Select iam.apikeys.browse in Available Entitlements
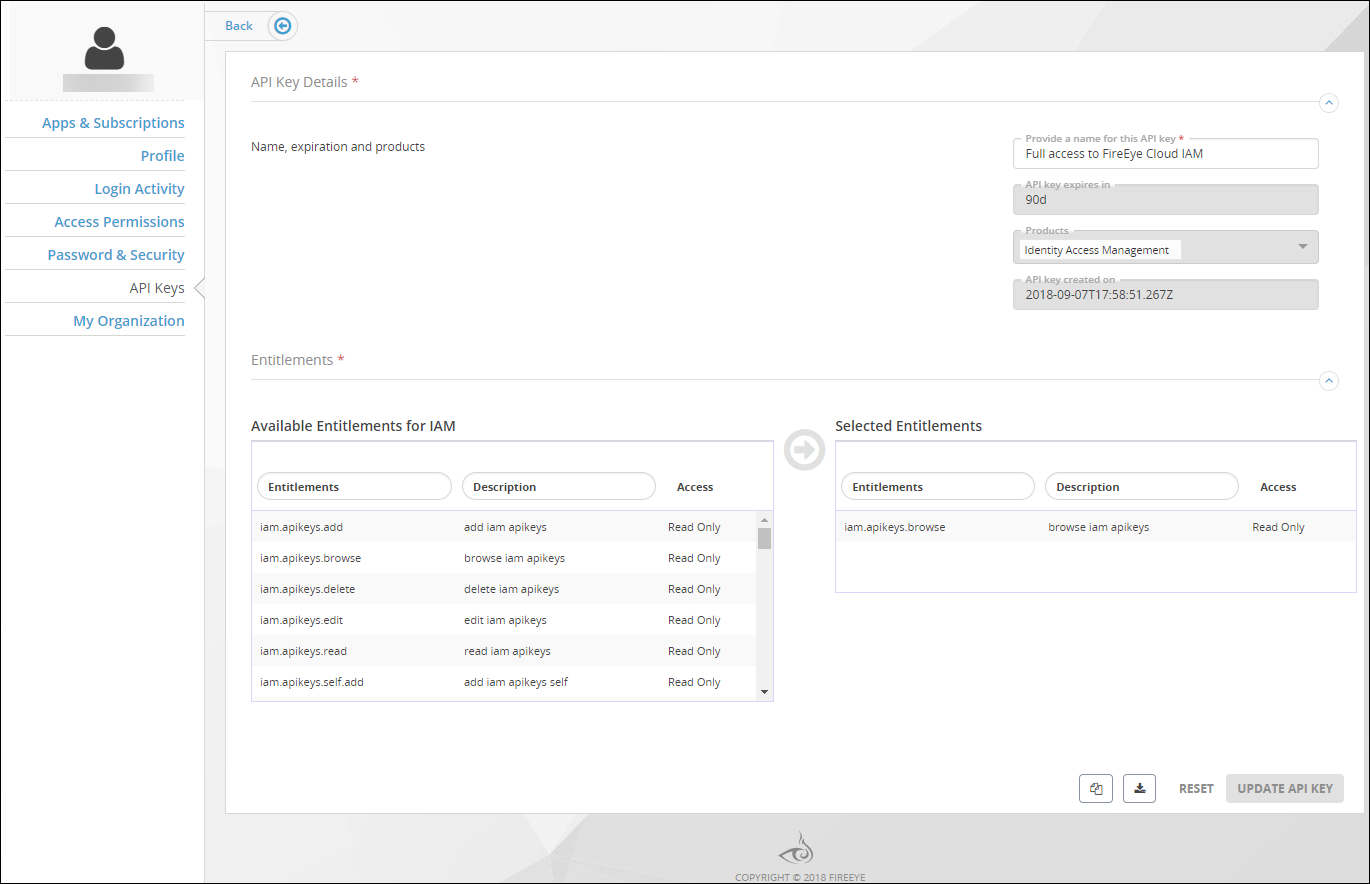1370x884 pixels. click(504, 558)
